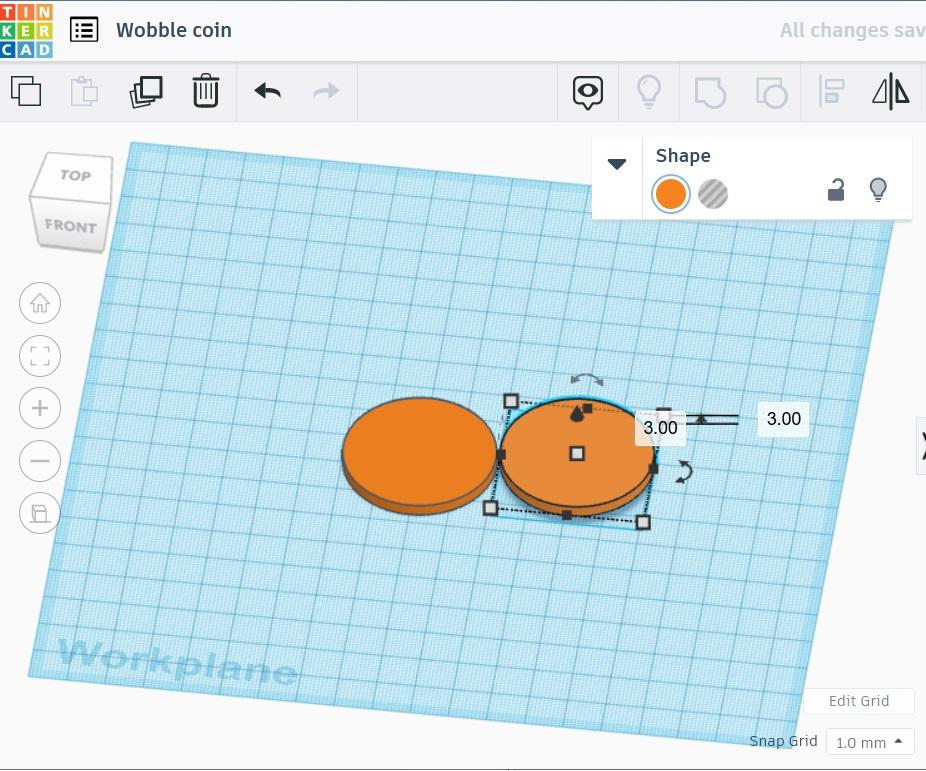Image resolution: width=926 pixels, height=771 pixels.
Task: Click Fit all in view icon
Action: [40, 356]
